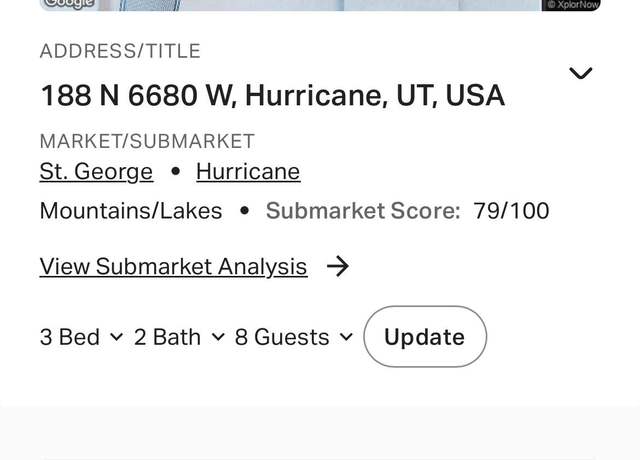Click the chevron next to 3 Bed
640x460 pixels.
click(x=116, y=337)
